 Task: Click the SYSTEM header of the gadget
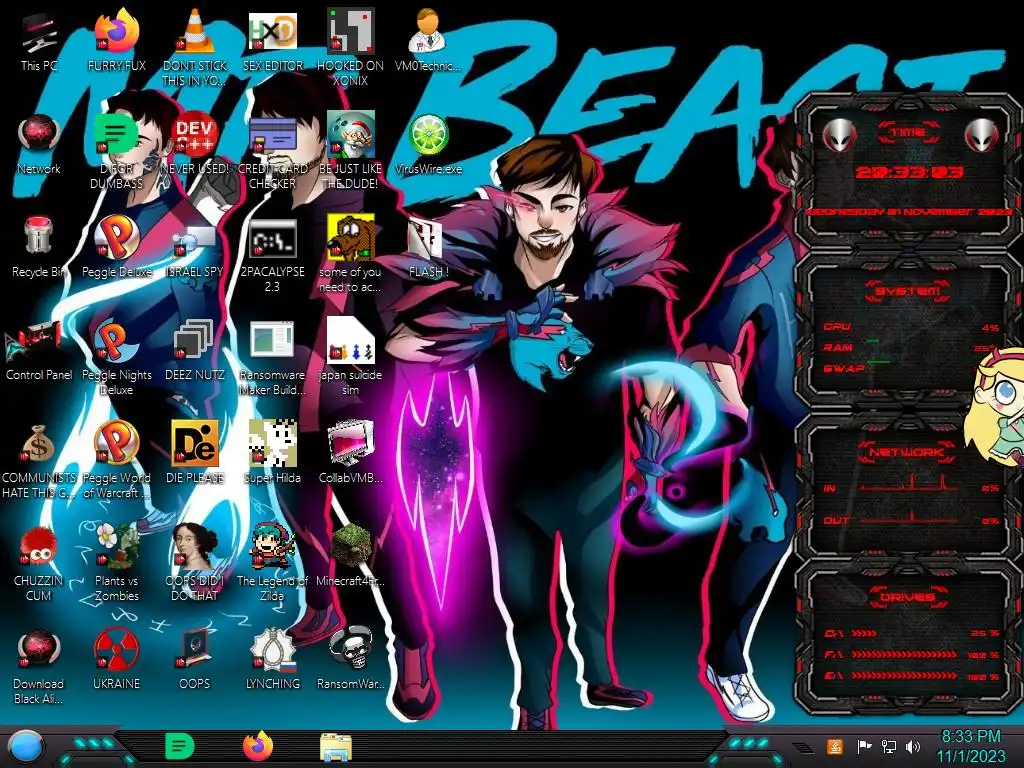[908, 291]
